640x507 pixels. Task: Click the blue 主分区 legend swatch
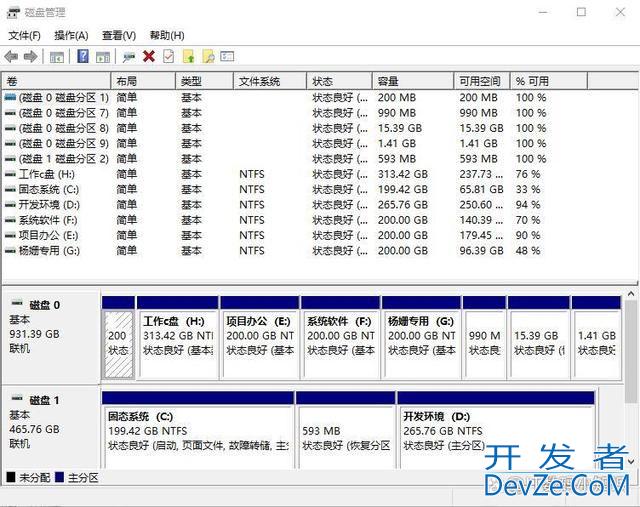(60, 477)
